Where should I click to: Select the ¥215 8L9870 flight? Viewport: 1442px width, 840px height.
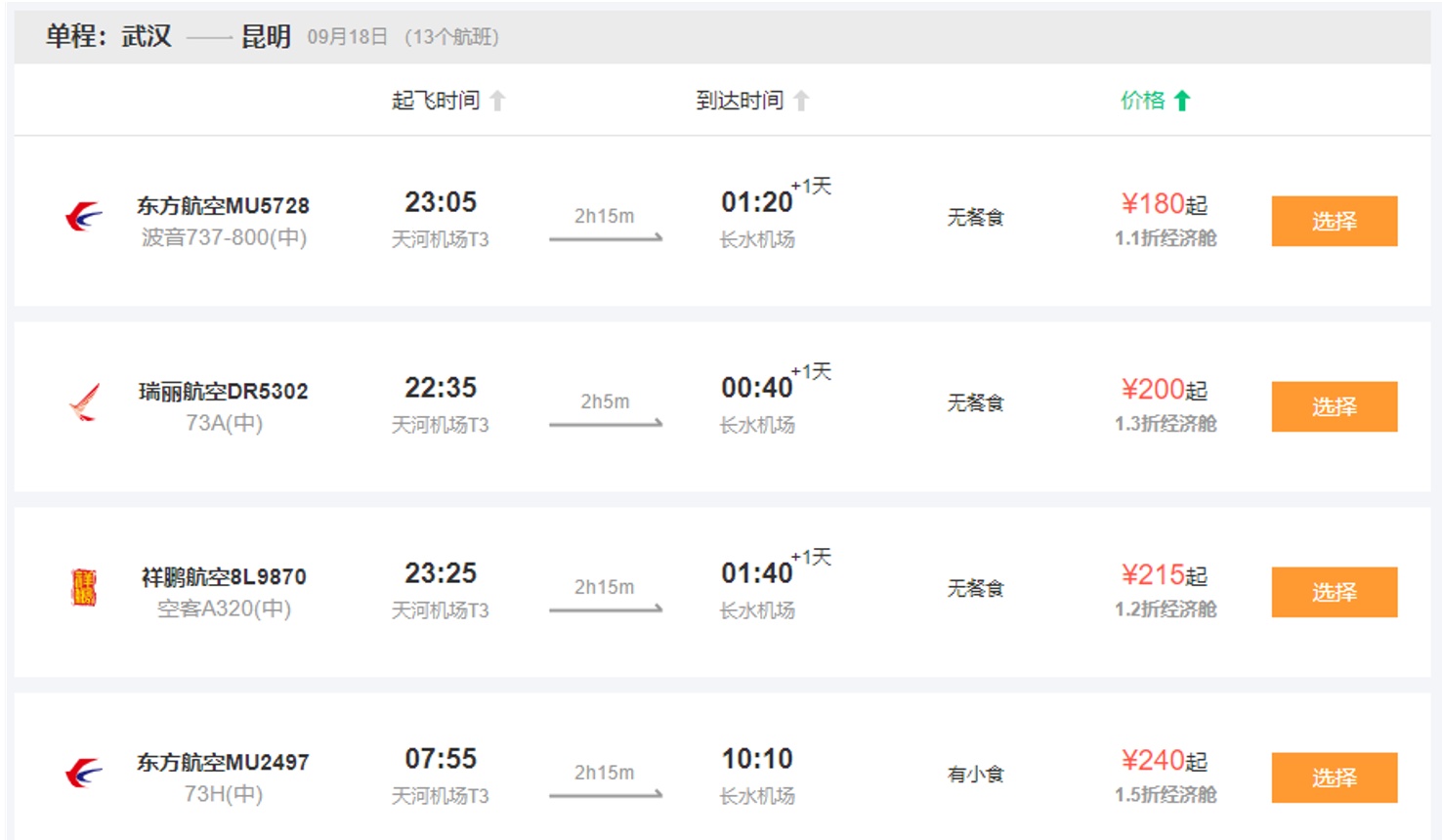(1334, 592)
